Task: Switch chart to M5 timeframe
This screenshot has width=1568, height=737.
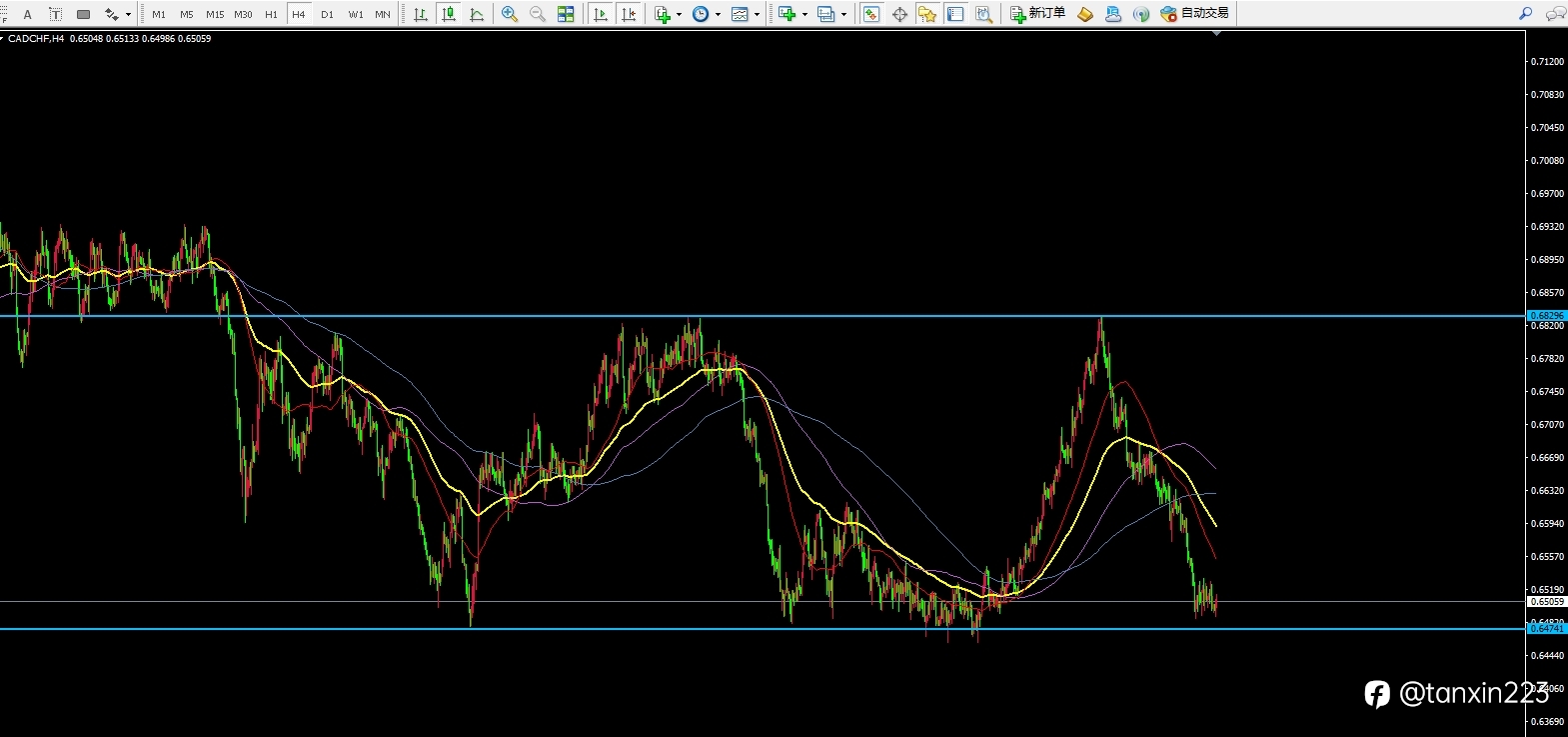Action: click(x=187, y=14)
